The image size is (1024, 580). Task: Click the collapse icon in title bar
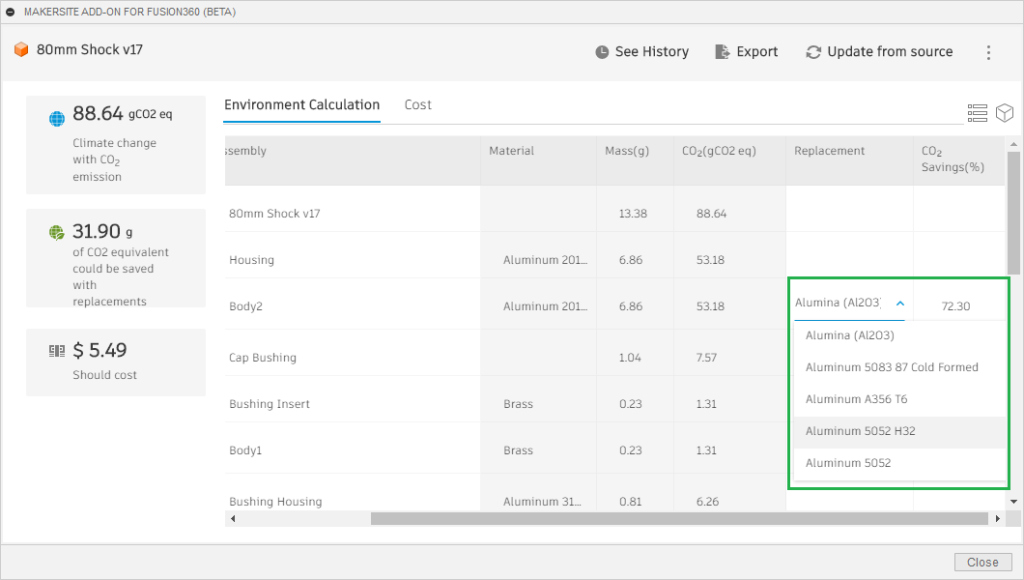(10, 12)
